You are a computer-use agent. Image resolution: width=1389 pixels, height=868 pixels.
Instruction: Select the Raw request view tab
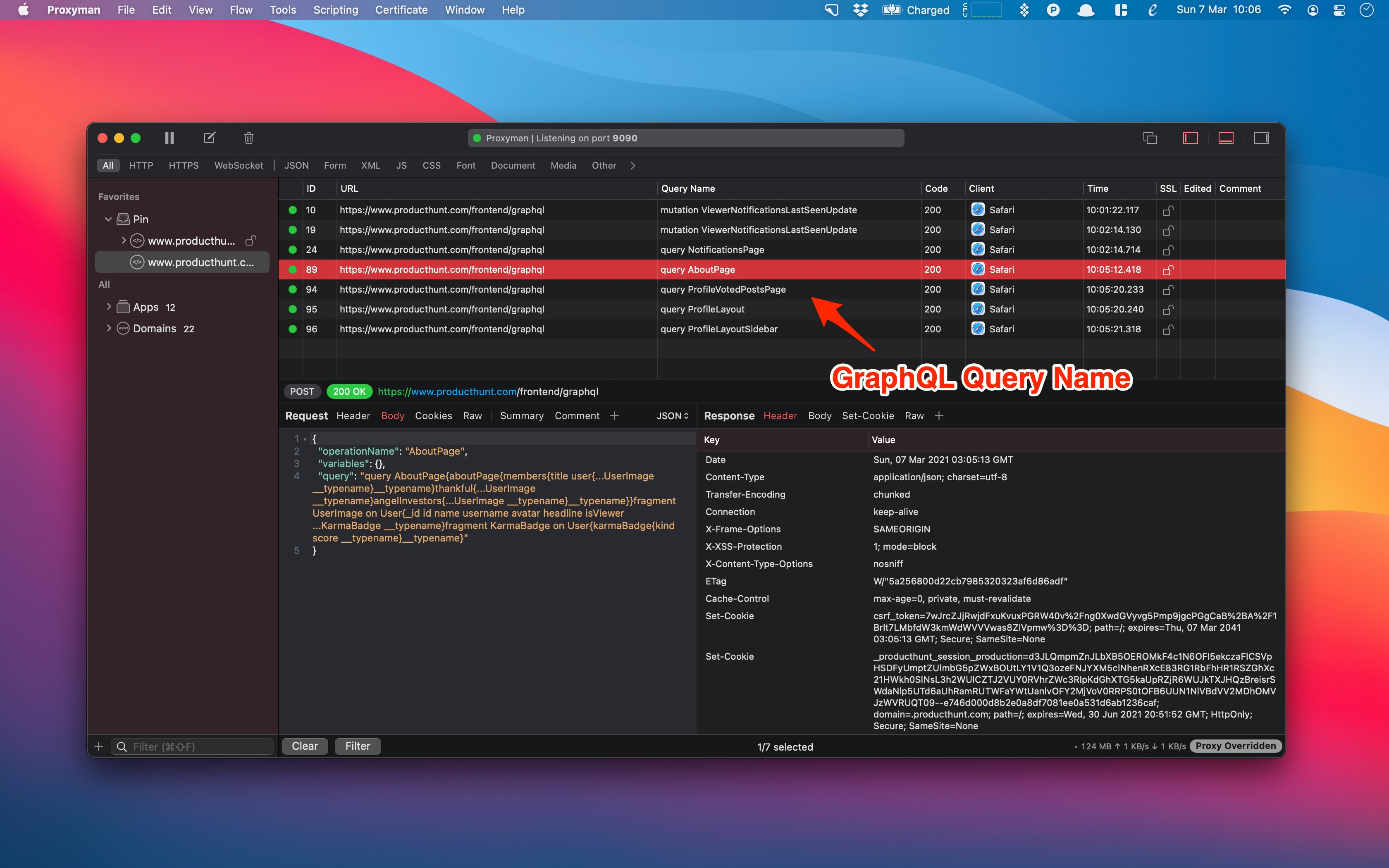tap(470, 416)
